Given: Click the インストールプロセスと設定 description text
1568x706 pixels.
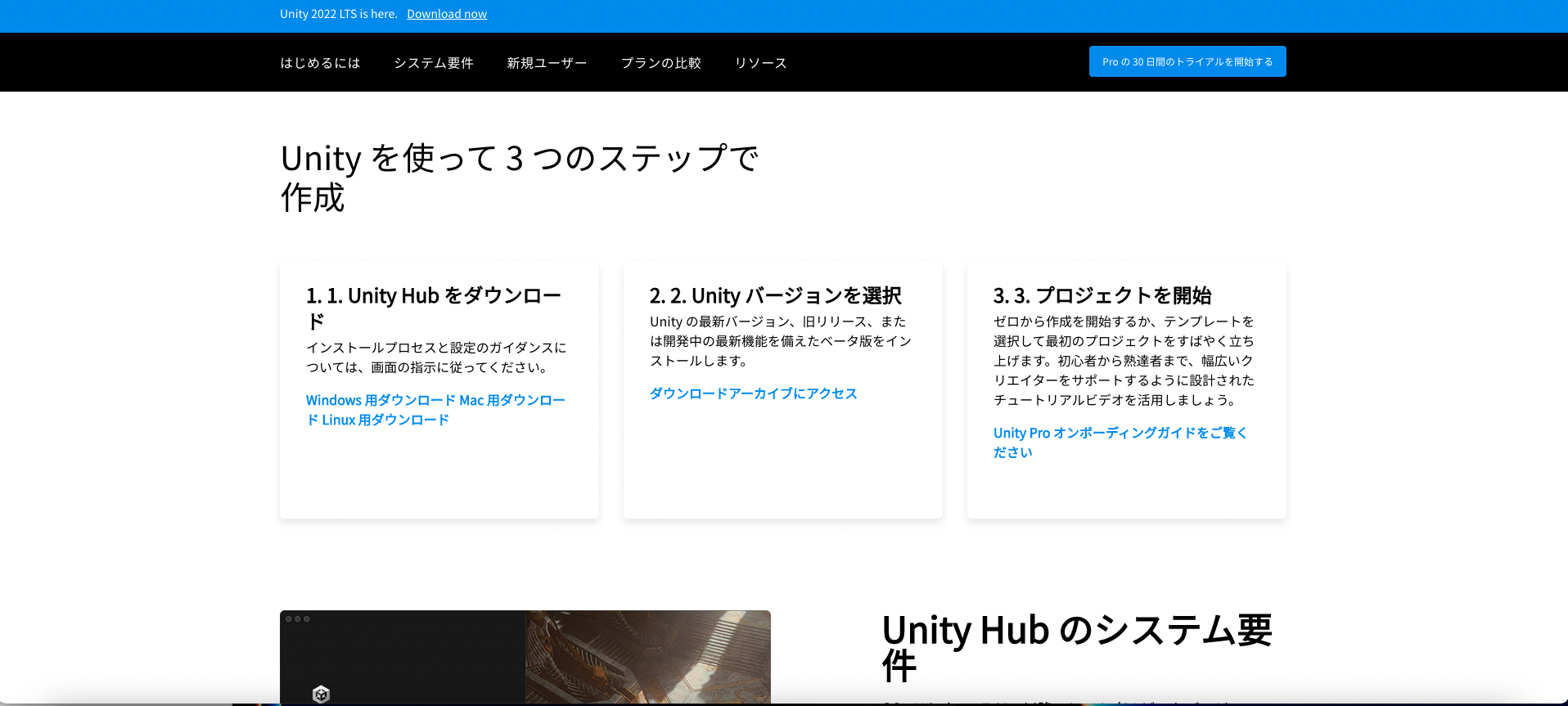Looking at the screenshot, I should tap(436, 357).
